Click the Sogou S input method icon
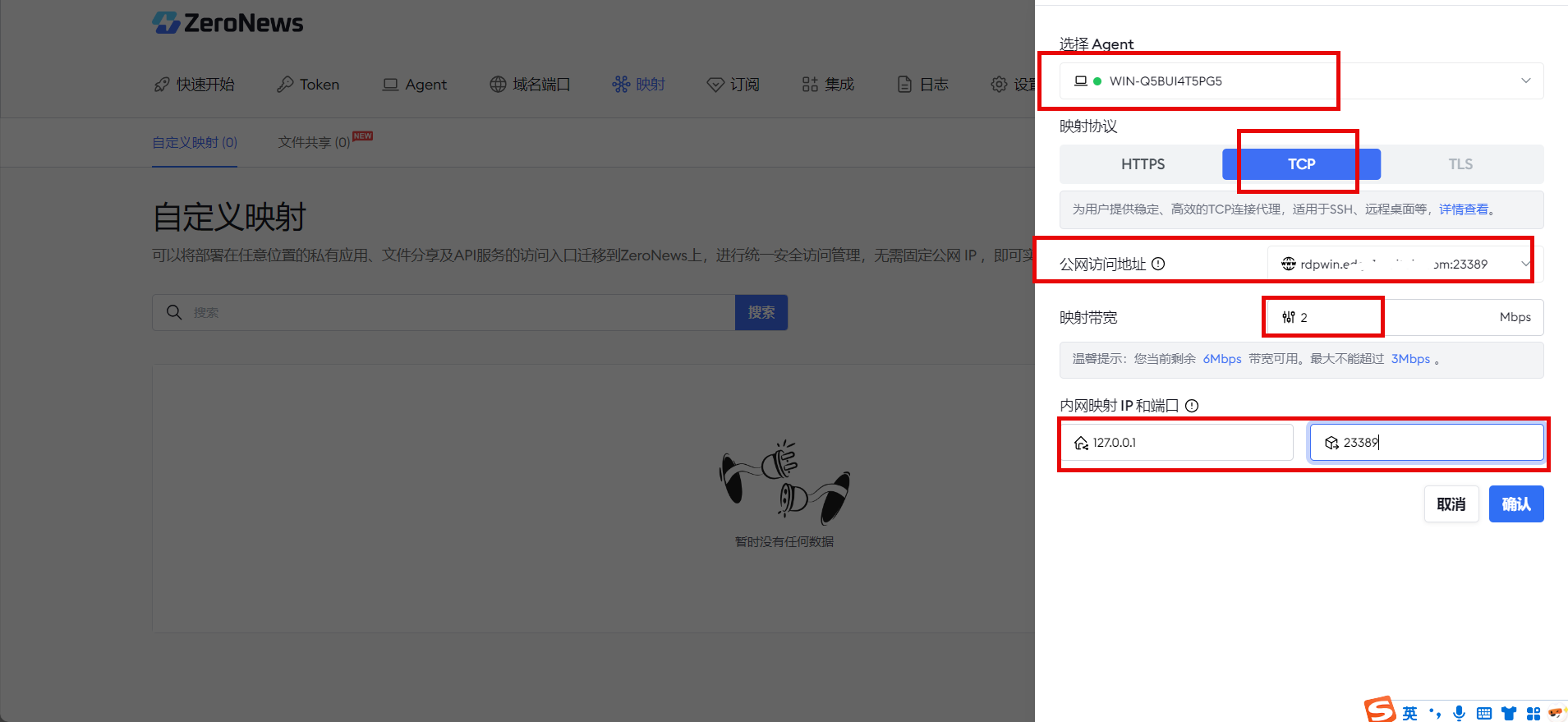Screen dimensions: 1568x722 [x=1380, y=711]
